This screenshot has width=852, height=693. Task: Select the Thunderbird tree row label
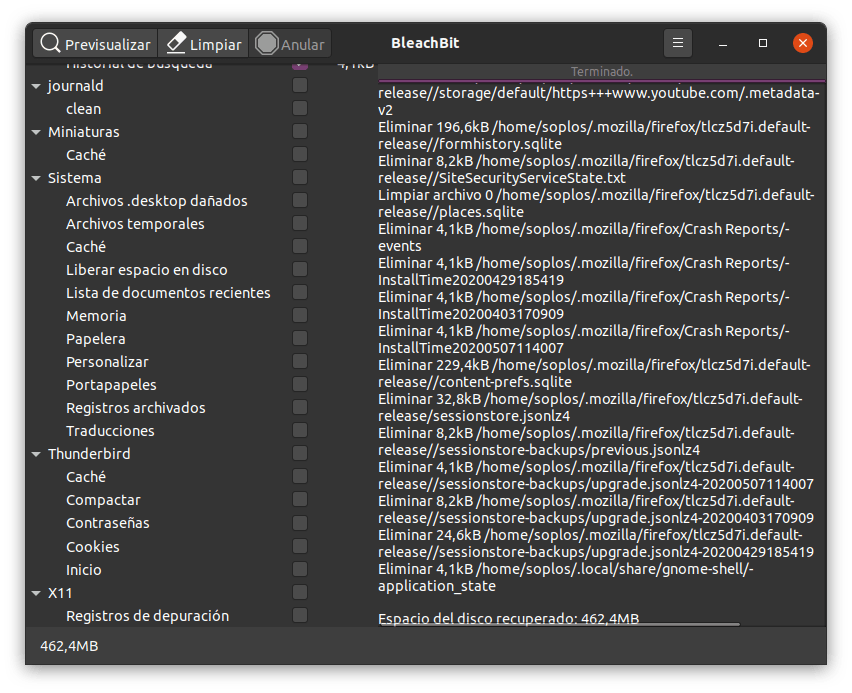click(89, 454)
